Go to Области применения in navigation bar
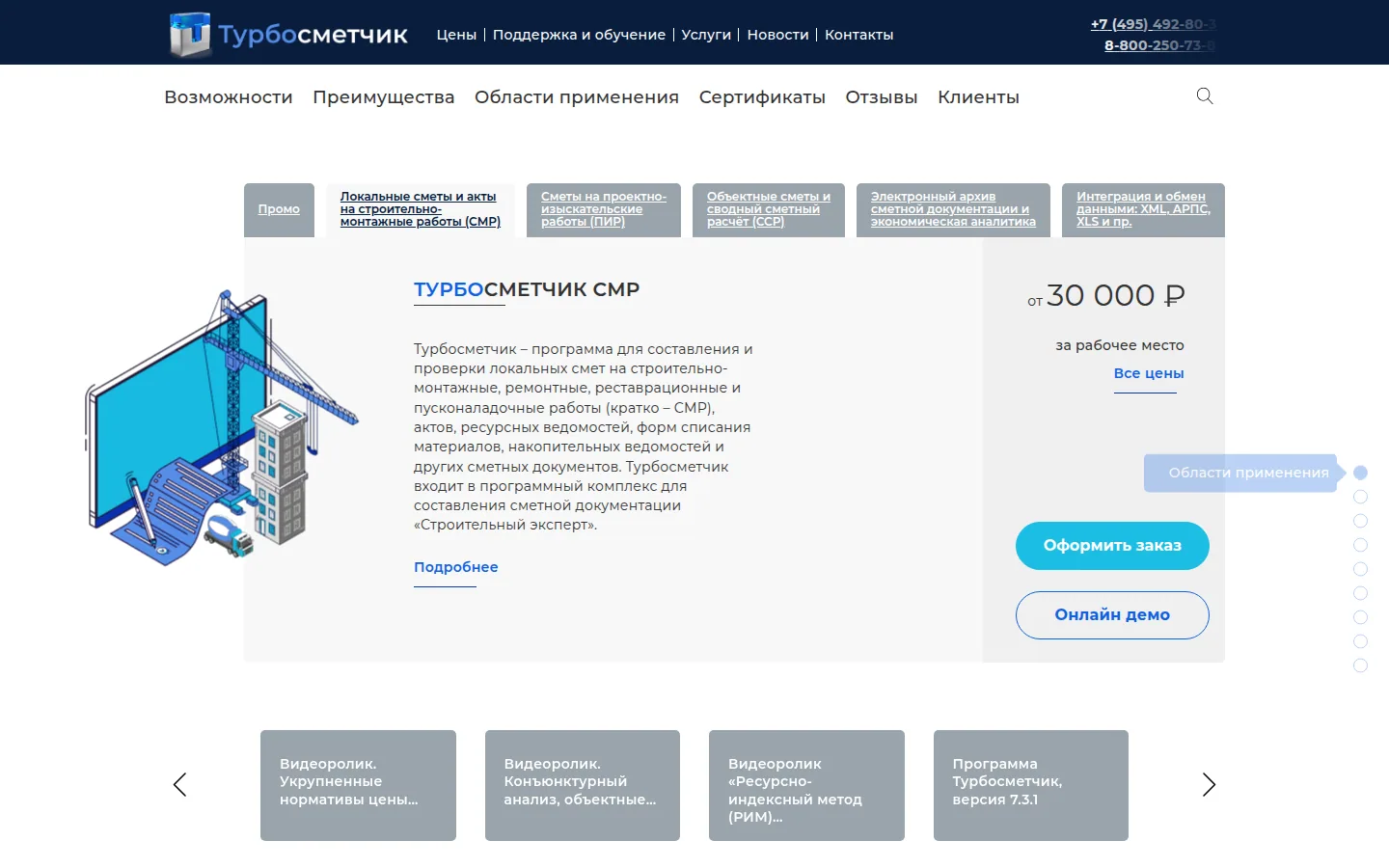The width and height of the screenshot is (1389, 868). point(577,97)
